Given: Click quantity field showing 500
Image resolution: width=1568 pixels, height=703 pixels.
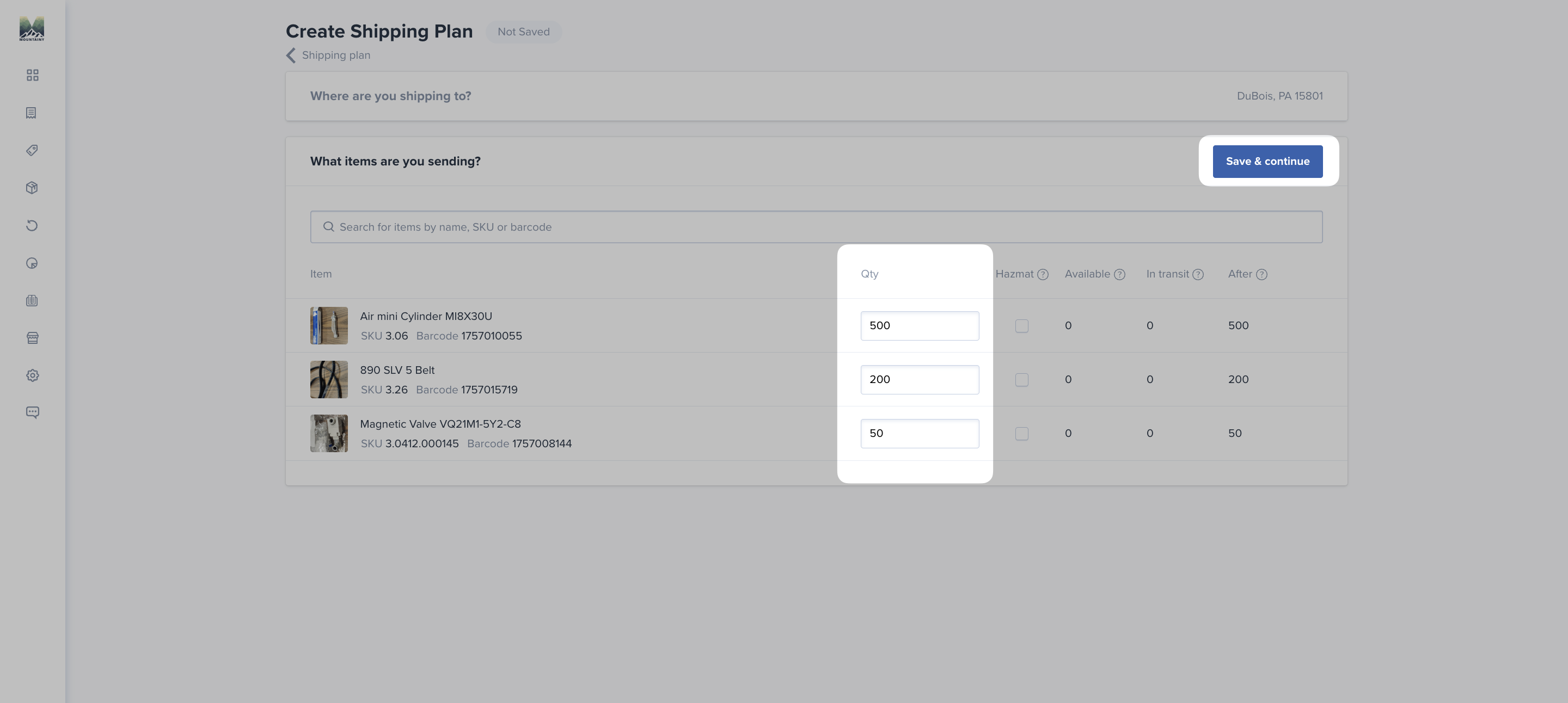Looking at the screenshot, I should (x=919, y=325).
